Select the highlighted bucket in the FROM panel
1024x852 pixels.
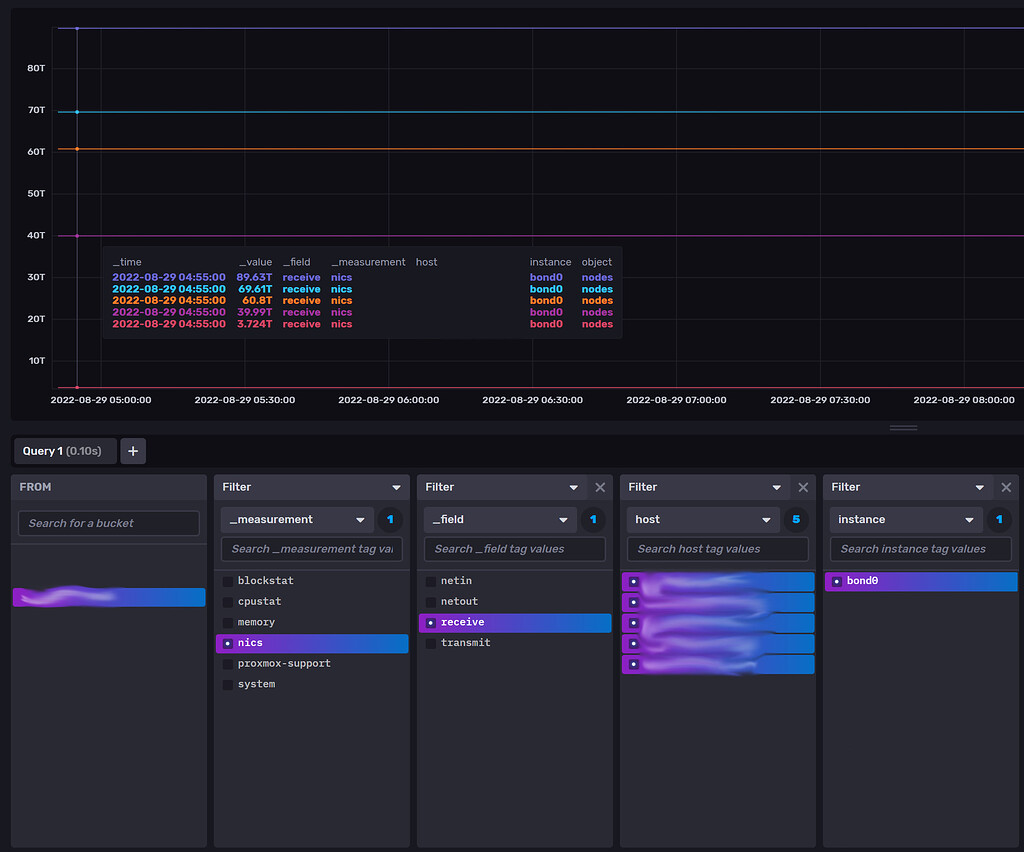tap(108, 597)
